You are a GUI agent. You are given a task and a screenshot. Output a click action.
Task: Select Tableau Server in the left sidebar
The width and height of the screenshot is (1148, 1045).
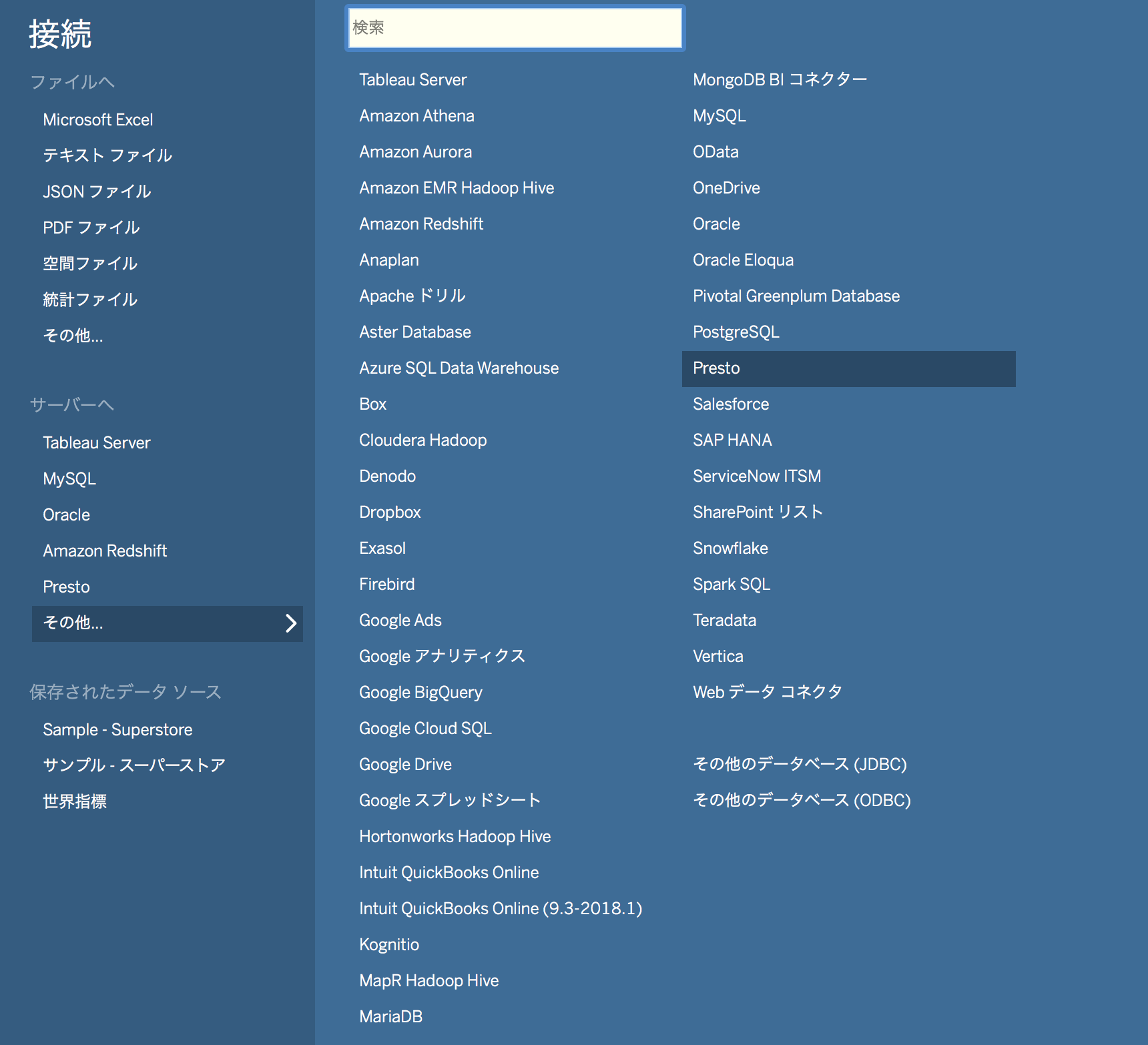click(x=97, y=443)
